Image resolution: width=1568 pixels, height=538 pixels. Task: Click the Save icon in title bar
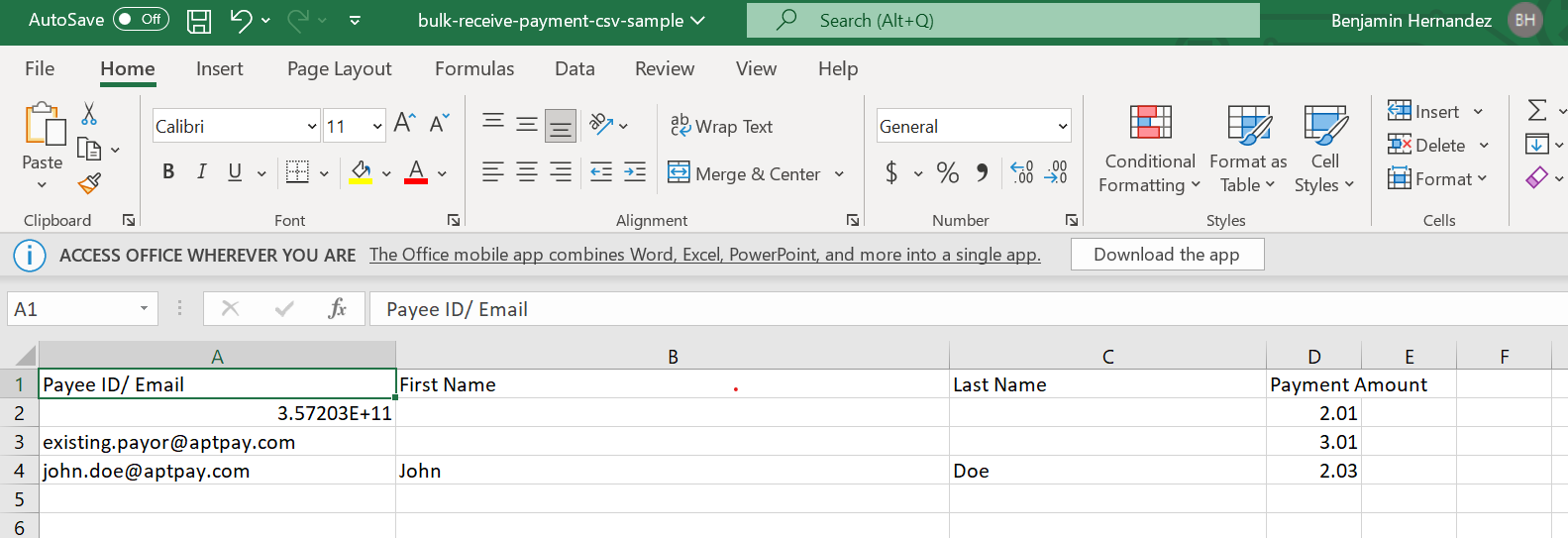tap(199, 21)
